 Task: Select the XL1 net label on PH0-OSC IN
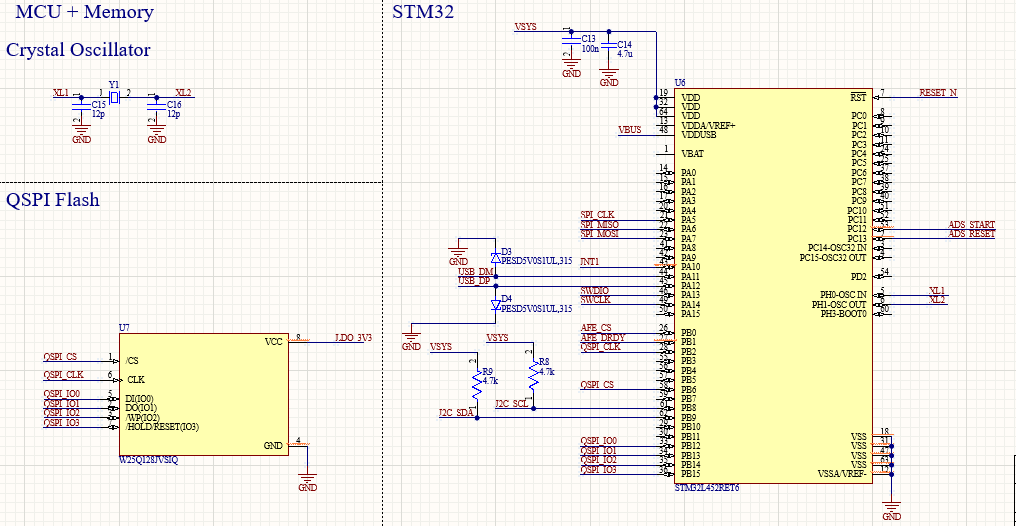937,290
